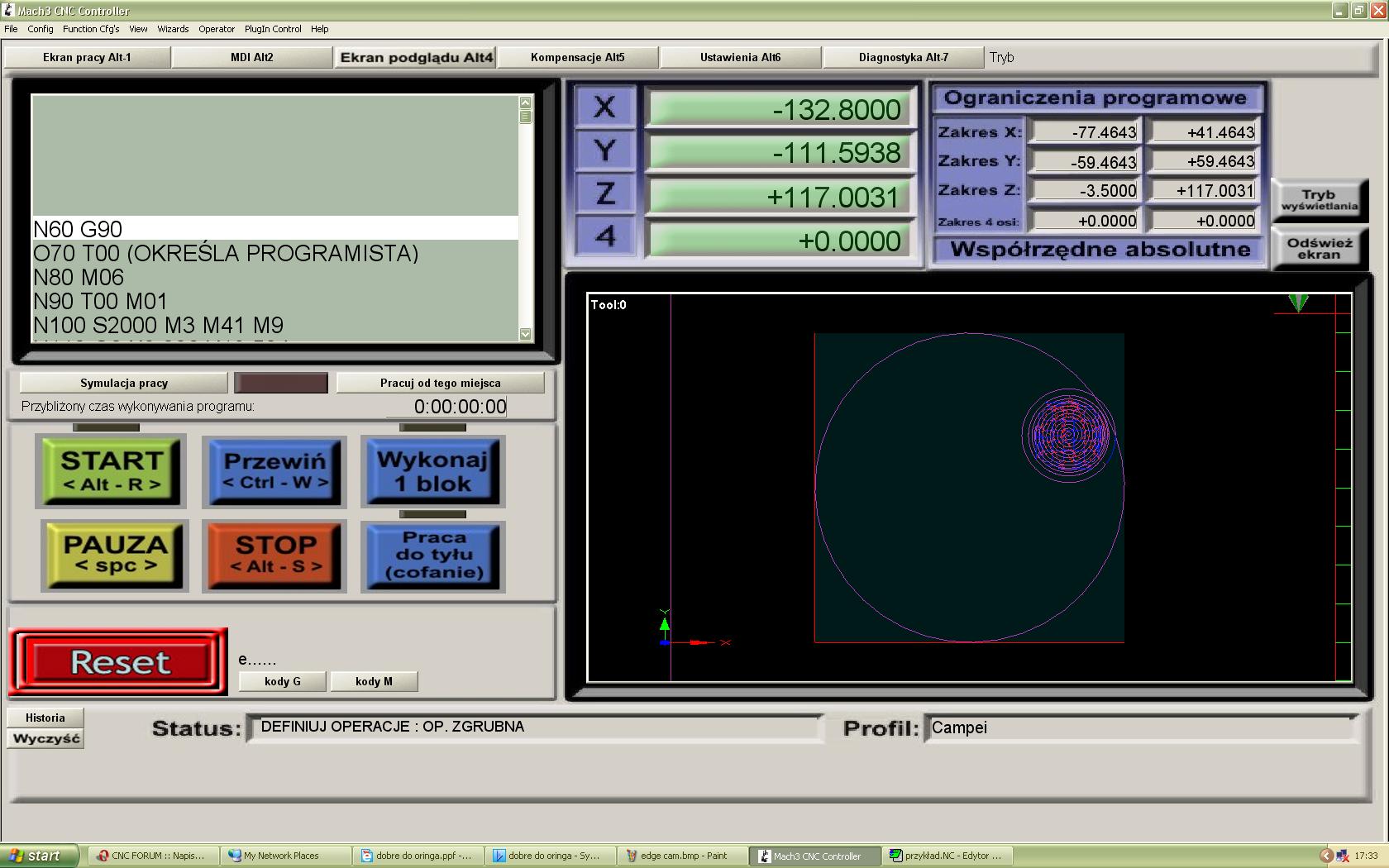Open the Config menu
The width and height of the screenshot is (1389, 868).
coord(40,29)
